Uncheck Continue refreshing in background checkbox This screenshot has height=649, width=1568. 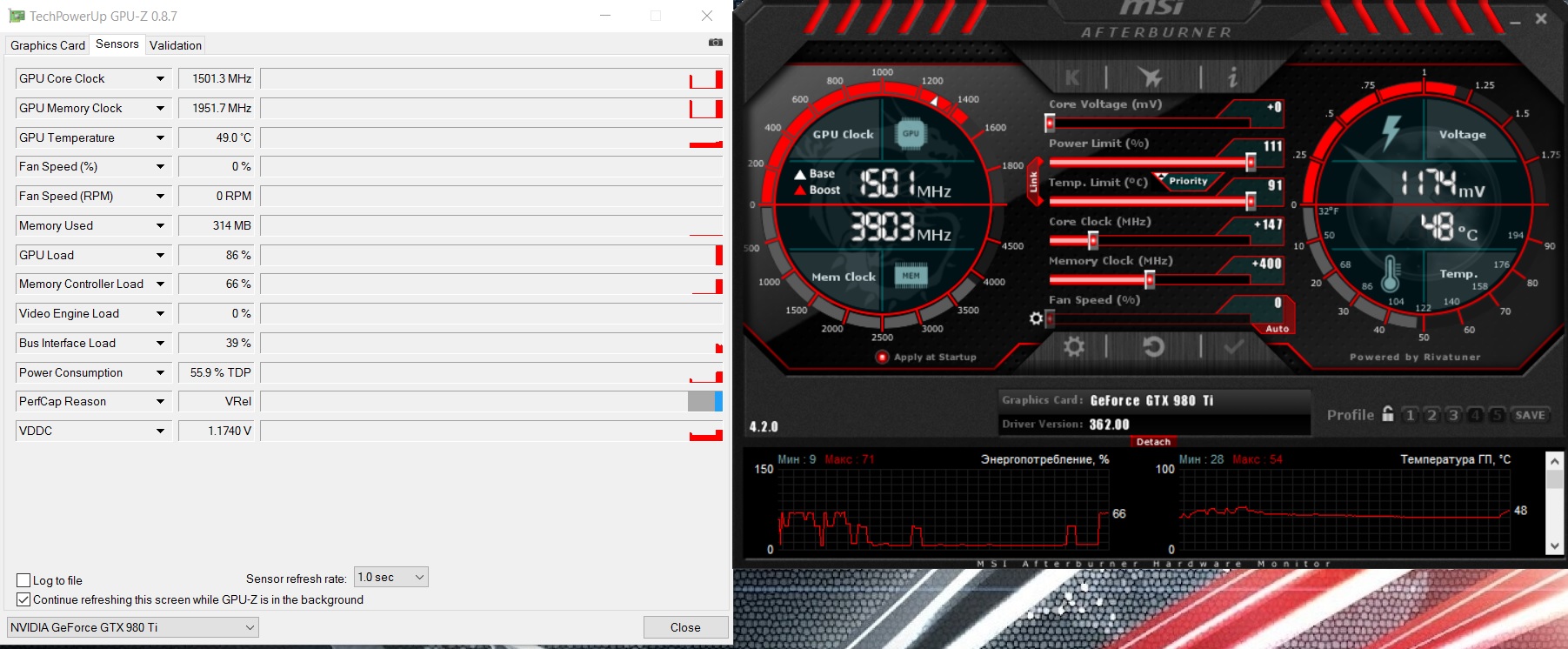click(x=23, y=599)
